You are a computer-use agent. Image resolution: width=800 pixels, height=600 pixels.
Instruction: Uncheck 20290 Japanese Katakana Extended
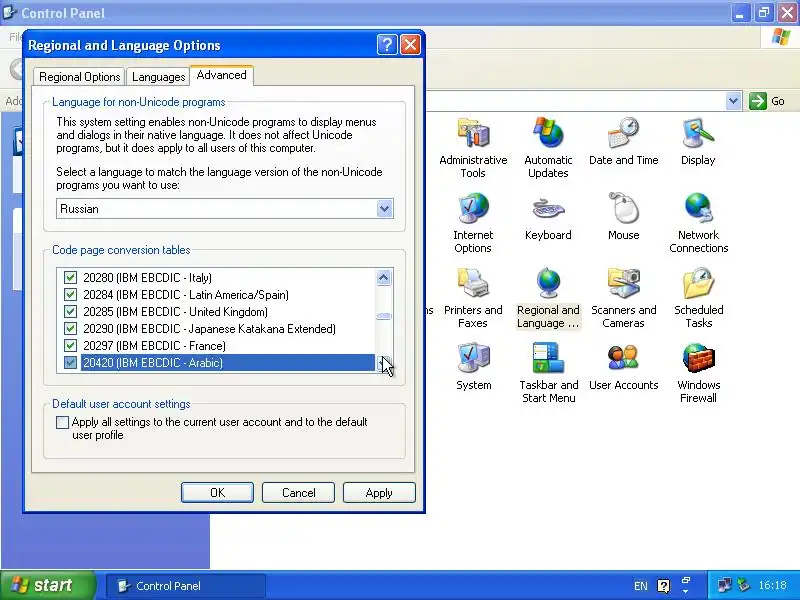[x=70, y=329]
